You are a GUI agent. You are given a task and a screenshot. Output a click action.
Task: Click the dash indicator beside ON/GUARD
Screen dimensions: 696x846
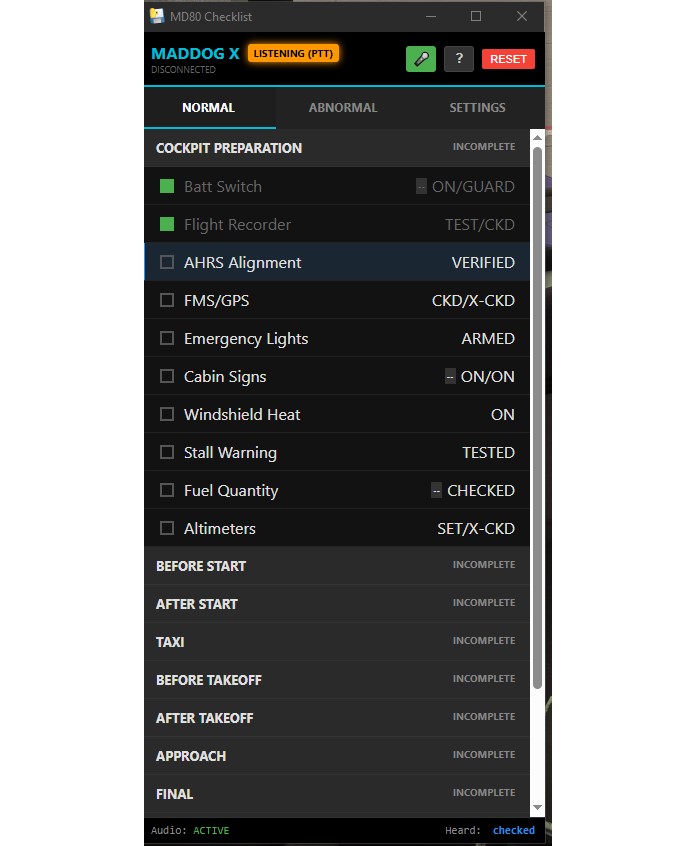(421, 187)
